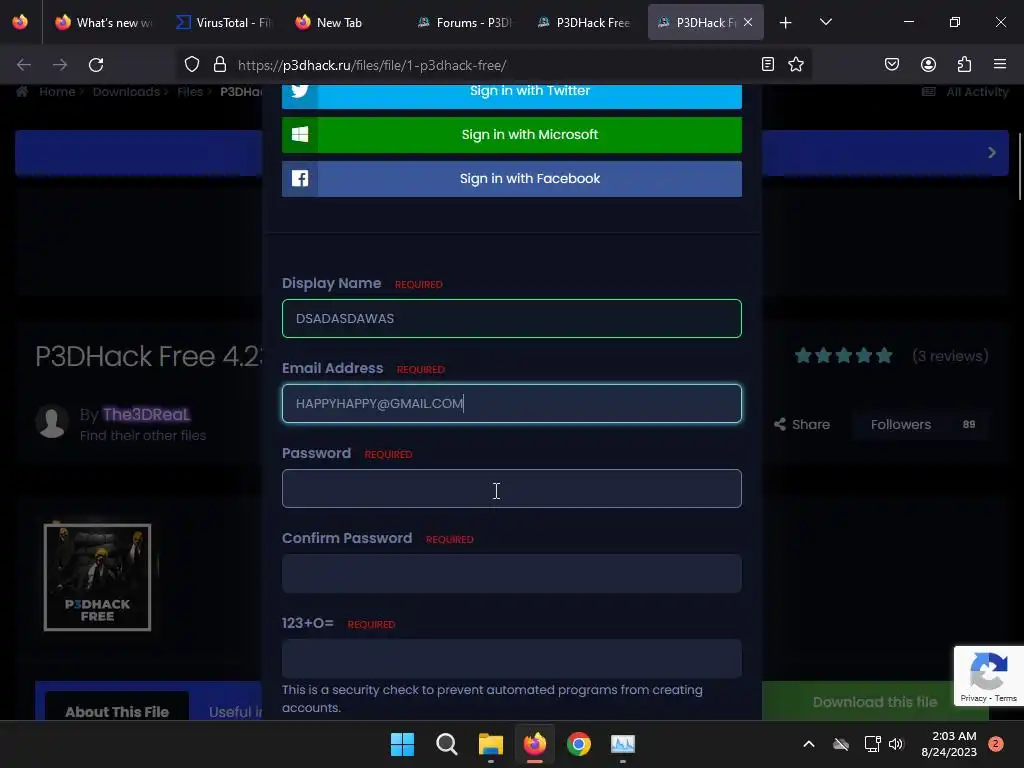Image resolution: width=1024 pixels, height=768 pixels.
Task: Open Windows Start menu
Action: pos(402,744)
